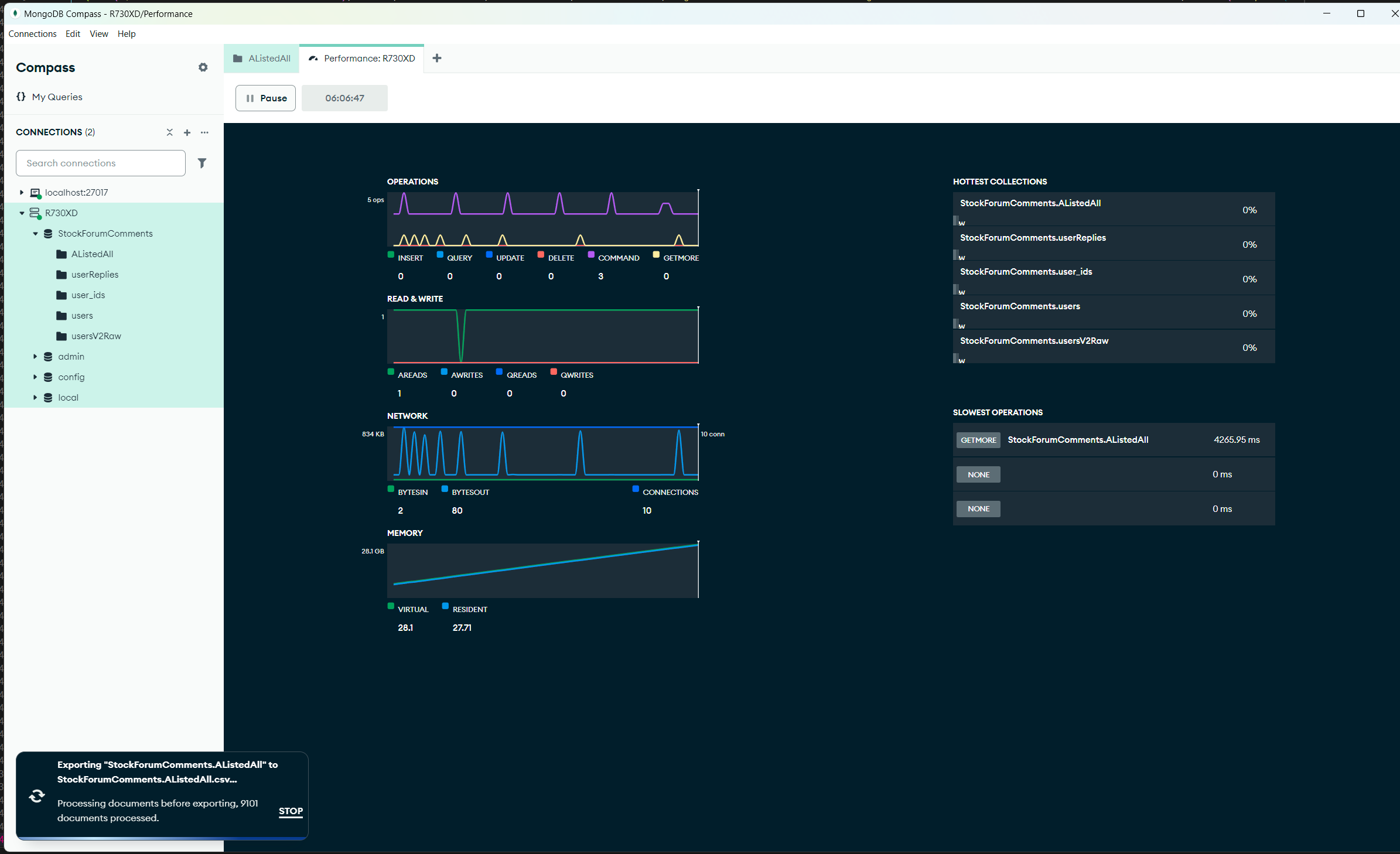Collapse all connections icon in sidebar
1400x854 pixels.
(x=169, y=132)
